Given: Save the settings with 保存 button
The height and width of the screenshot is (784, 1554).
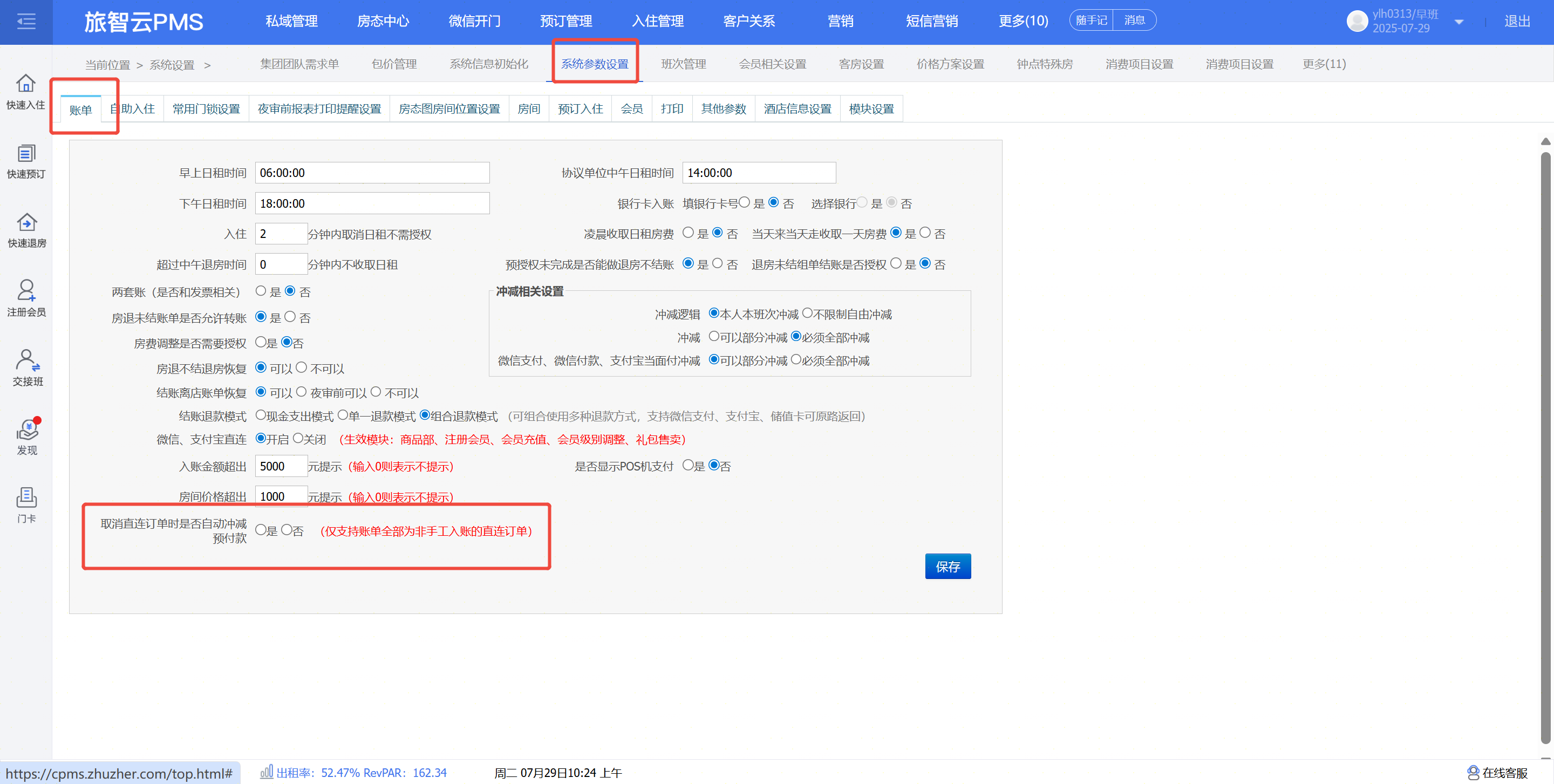Looking at the screenshot, I should pyautogui.click(x=948, y=567).
